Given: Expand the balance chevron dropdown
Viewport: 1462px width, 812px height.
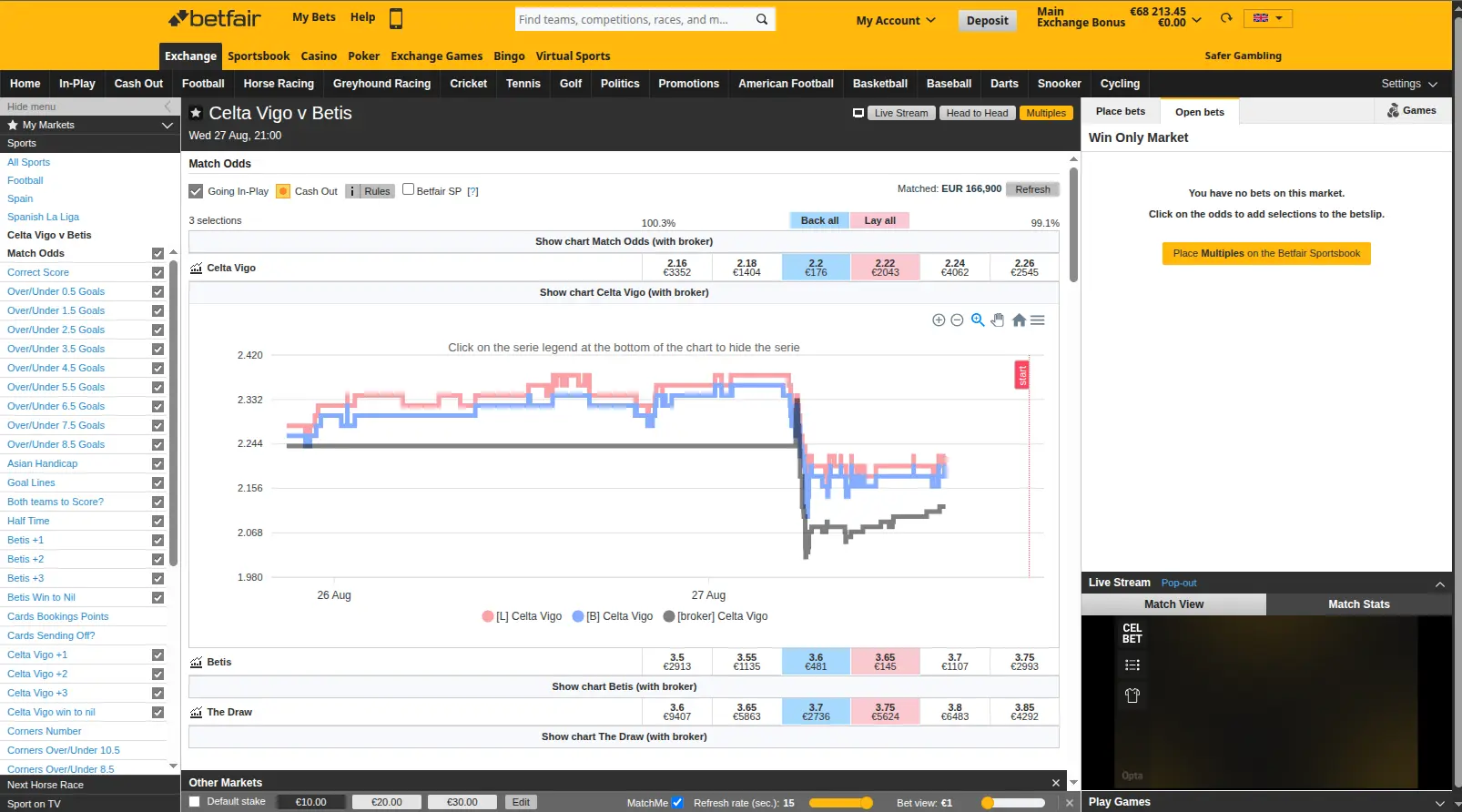Looking at the screenshot, I should tap(1197, 19).
